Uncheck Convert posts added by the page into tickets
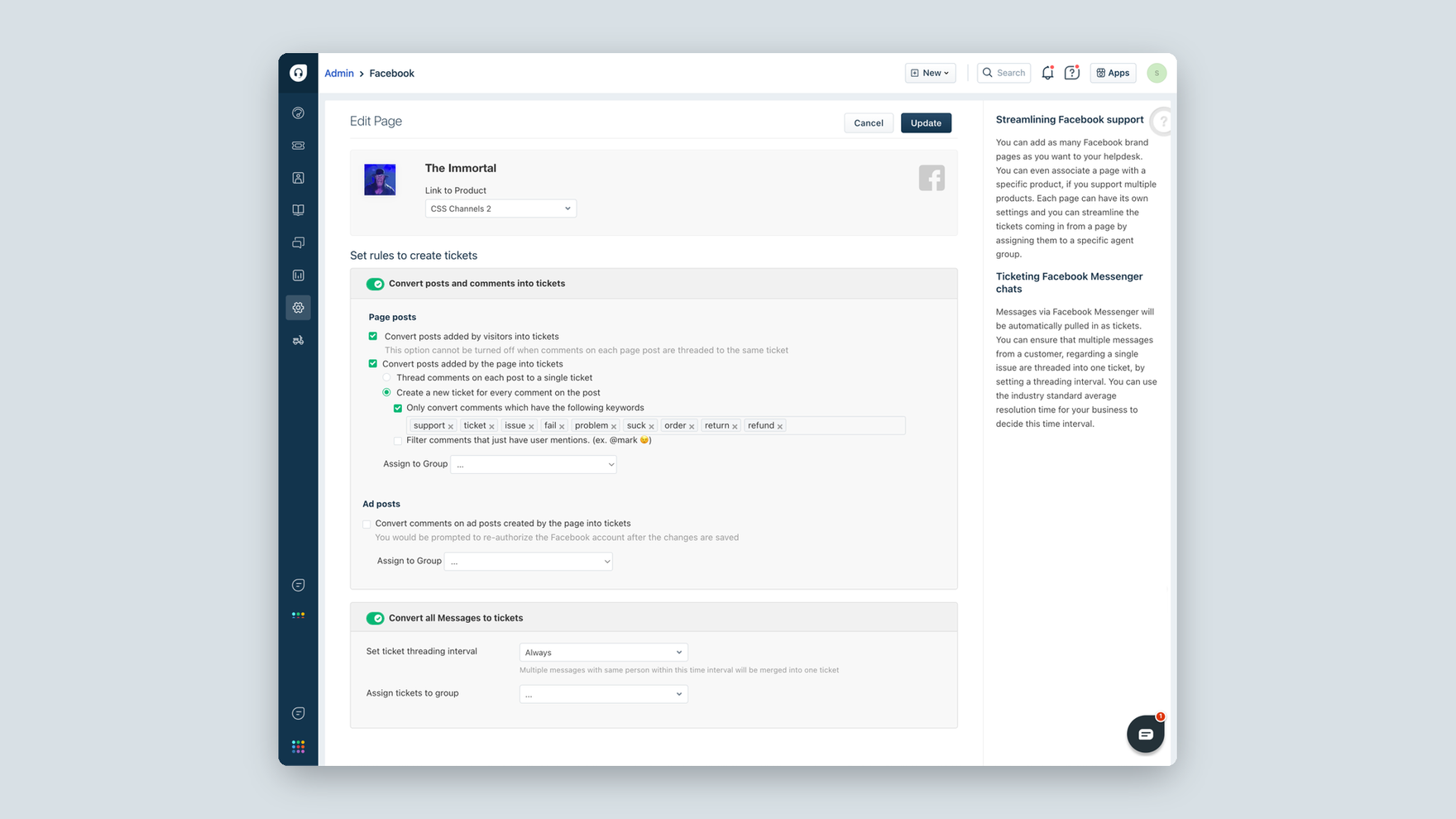The image size is (1456, 819). pyautogui.click(x=373, y=363)
